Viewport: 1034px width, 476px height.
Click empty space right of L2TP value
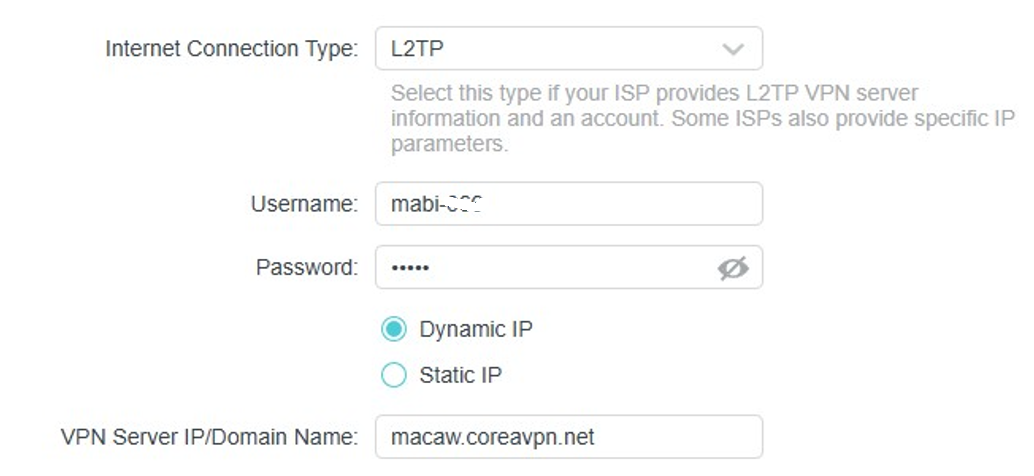point(580,49)
